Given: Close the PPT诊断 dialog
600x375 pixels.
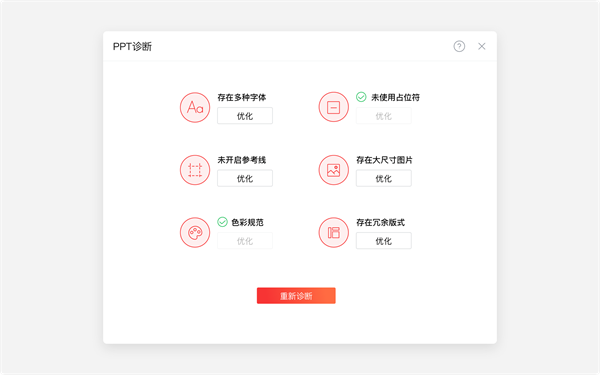Looking at the screenshot, I should (482, 46).
